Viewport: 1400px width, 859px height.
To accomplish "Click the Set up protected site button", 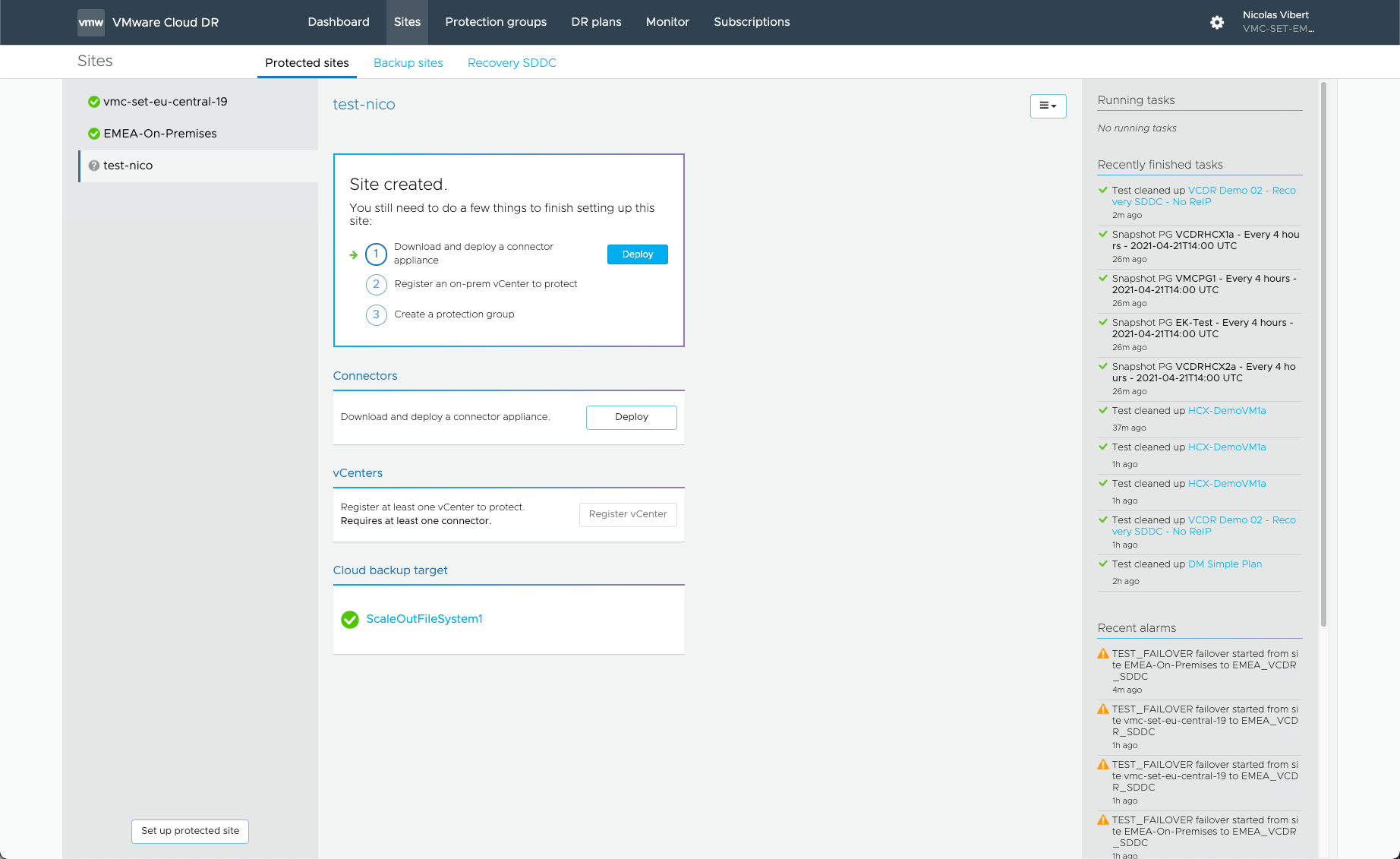I will coord(190,831).
